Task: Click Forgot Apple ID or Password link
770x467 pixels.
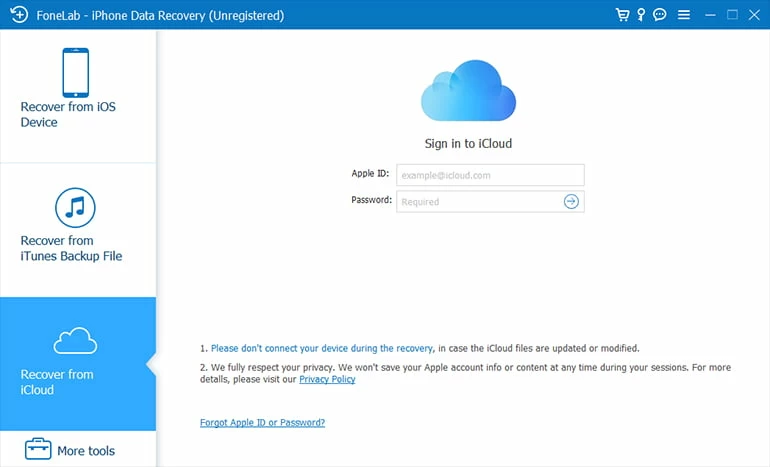Action: click(262, 423)
